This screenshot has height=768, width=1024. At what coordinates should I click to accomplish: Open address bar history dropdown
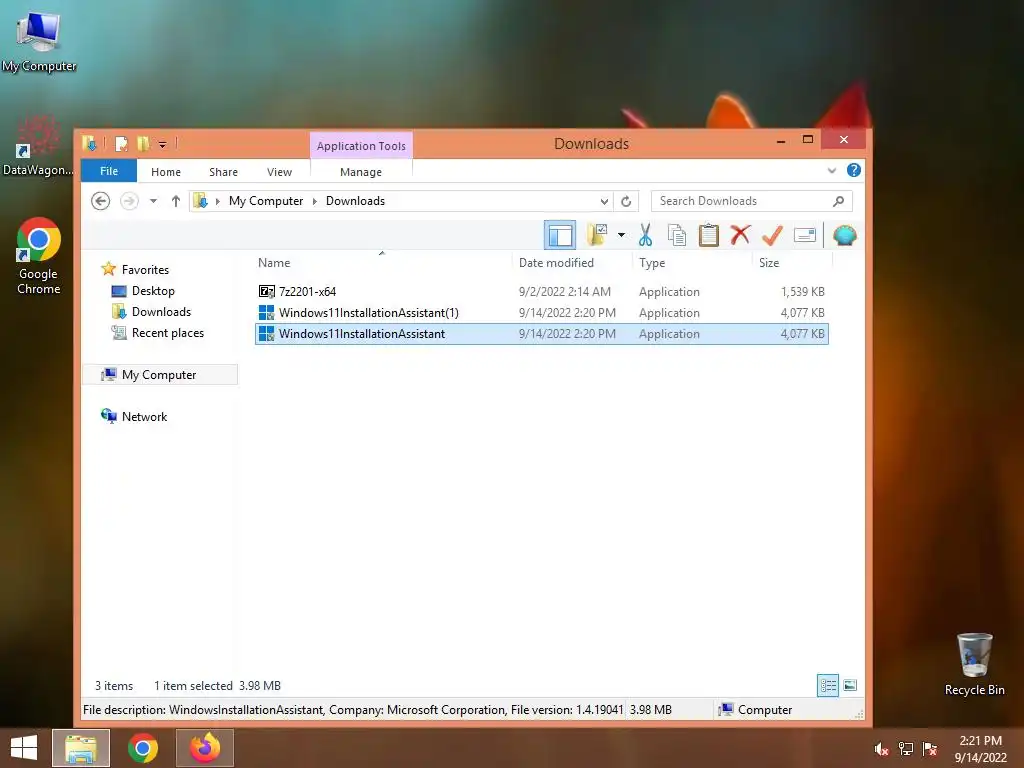(604, 201)
